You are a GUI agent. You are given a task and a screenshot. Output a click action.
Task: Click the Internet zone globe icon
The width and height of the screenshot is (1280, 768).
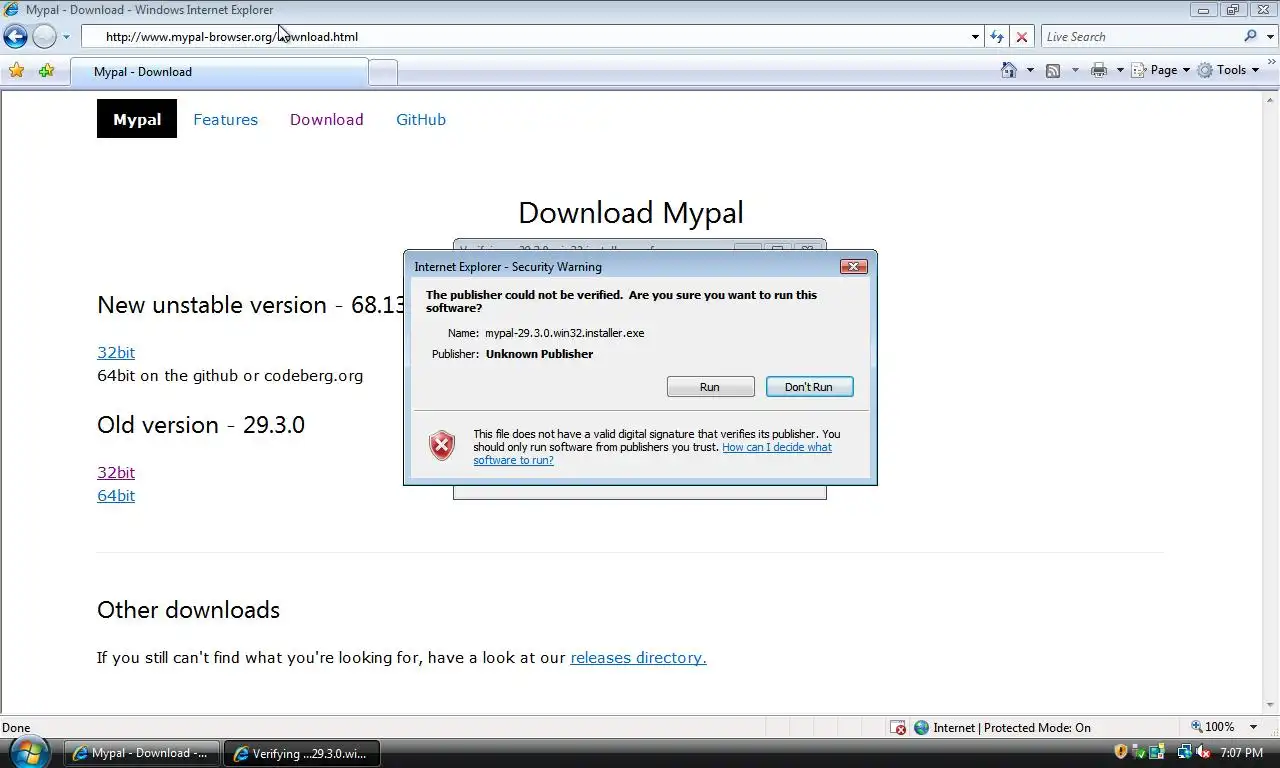[922, 728]
